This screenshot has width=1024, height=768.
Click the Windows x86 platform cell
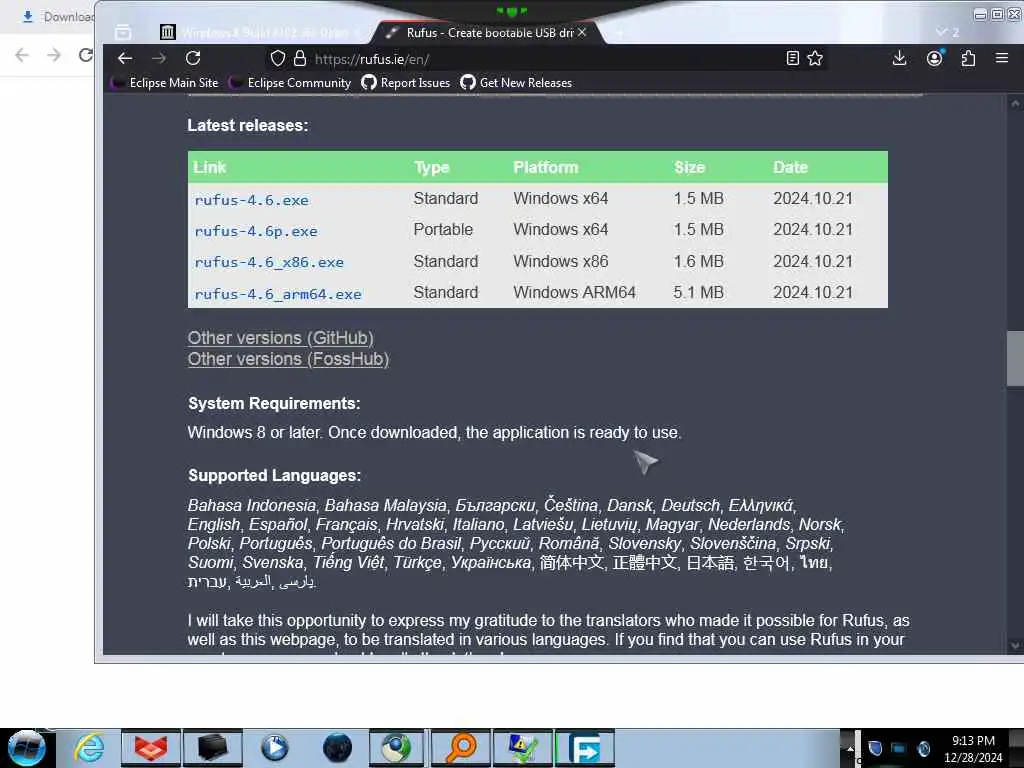(x=560, y=261)
